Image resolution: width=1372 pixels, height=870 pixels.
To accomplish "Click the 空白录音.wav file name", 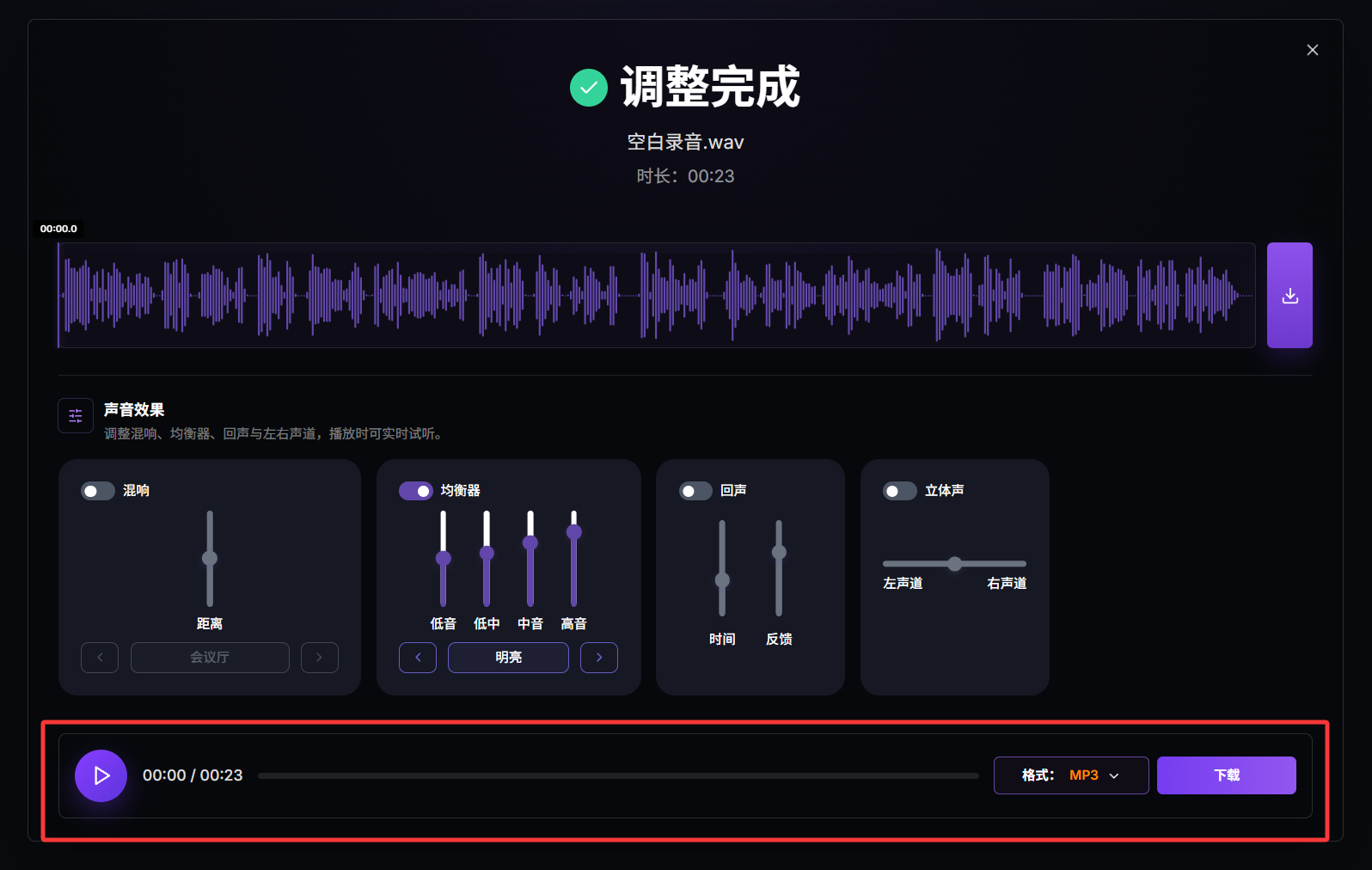I will pos(685,142).
